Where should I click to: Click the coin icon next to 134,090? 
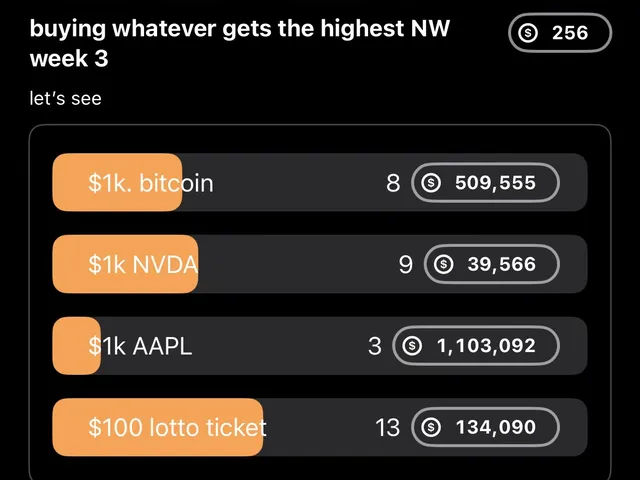tap(431, 428)
